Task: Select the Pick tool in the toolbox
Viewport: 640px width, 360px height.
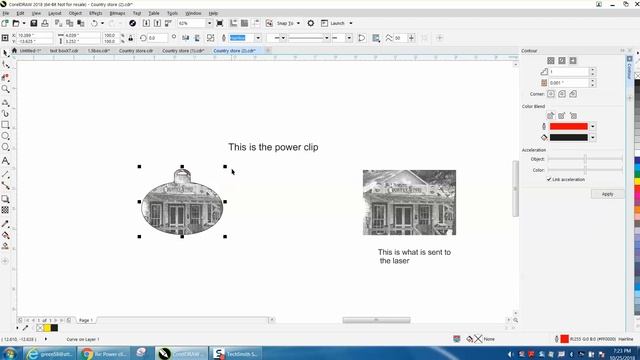Action: (5, 53)
